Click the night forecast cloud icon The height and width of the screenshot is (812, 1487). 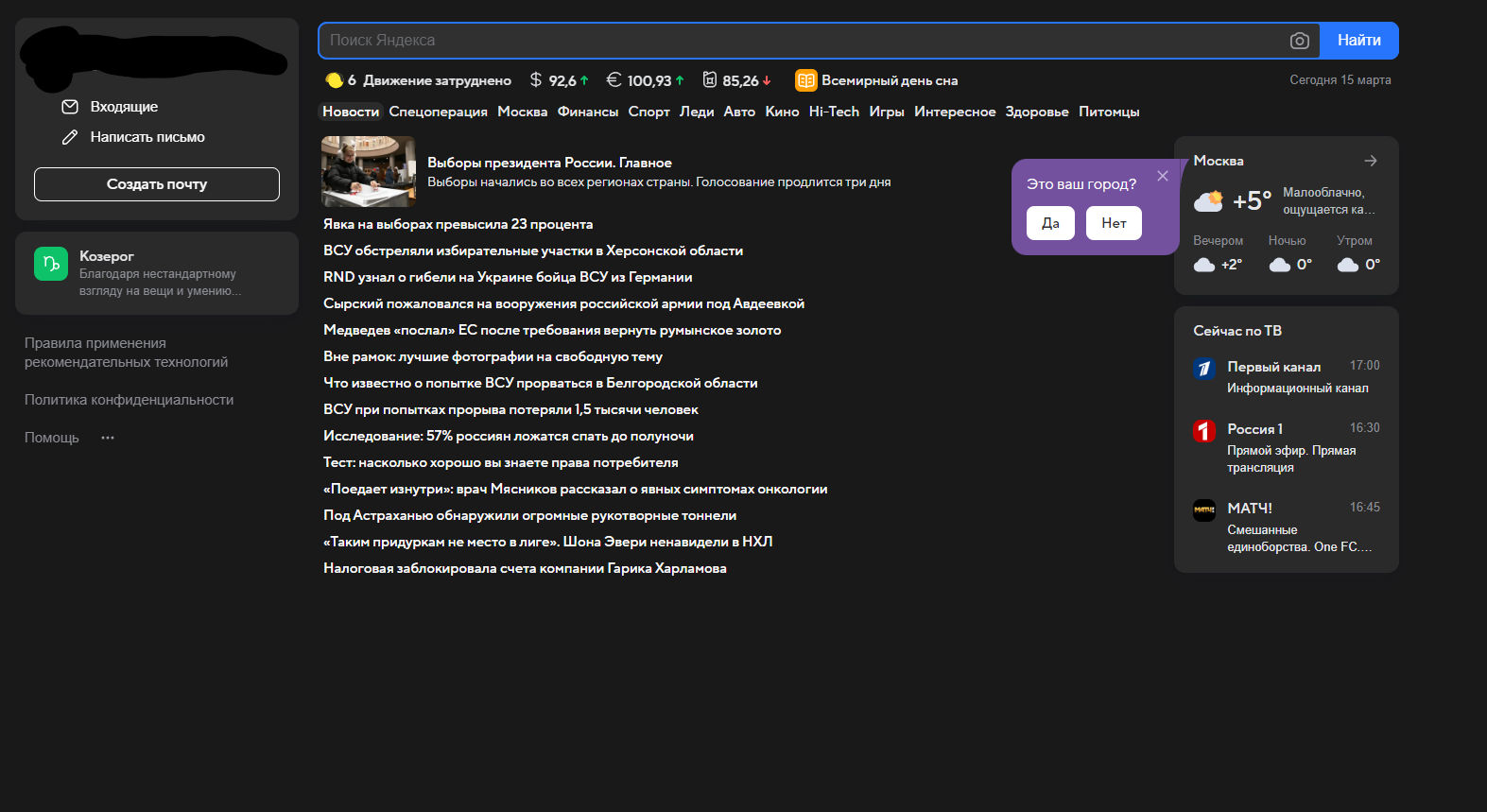[x=1280, y=265]
